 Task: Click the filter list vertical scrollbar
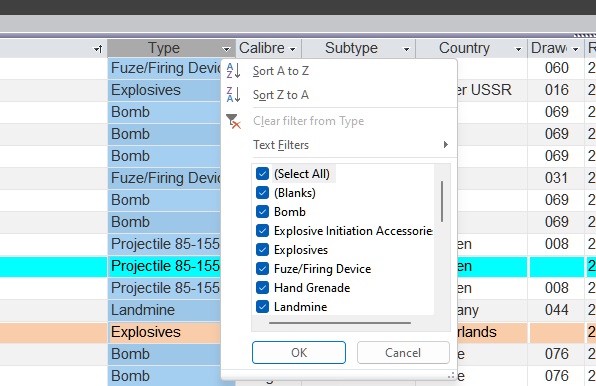442,201
